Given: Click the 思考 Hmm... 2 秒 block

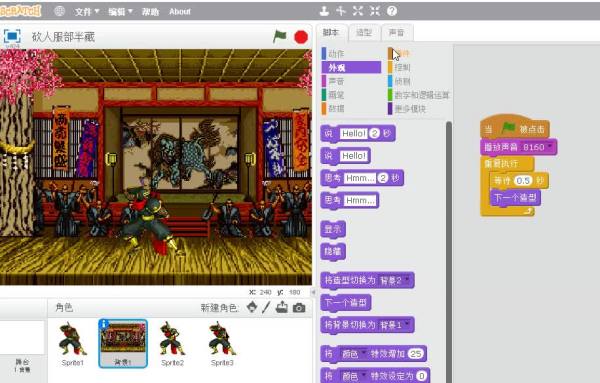Looking at the screenshot, I should coord(332,178).
